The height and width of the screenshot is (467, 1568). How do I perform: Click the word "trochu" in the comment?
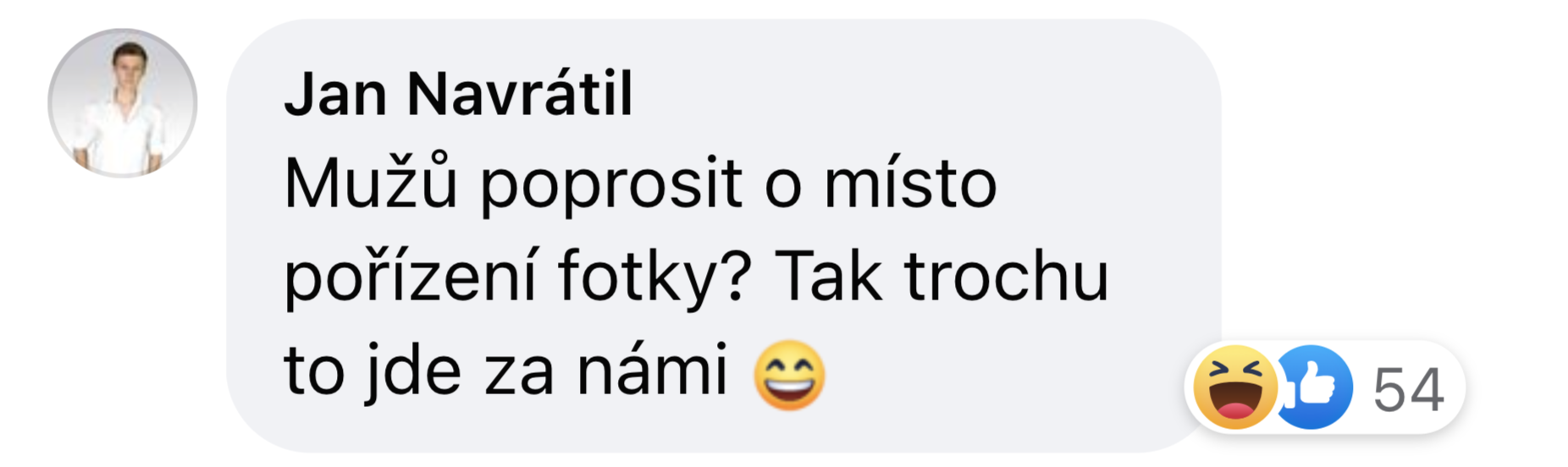1007,276
